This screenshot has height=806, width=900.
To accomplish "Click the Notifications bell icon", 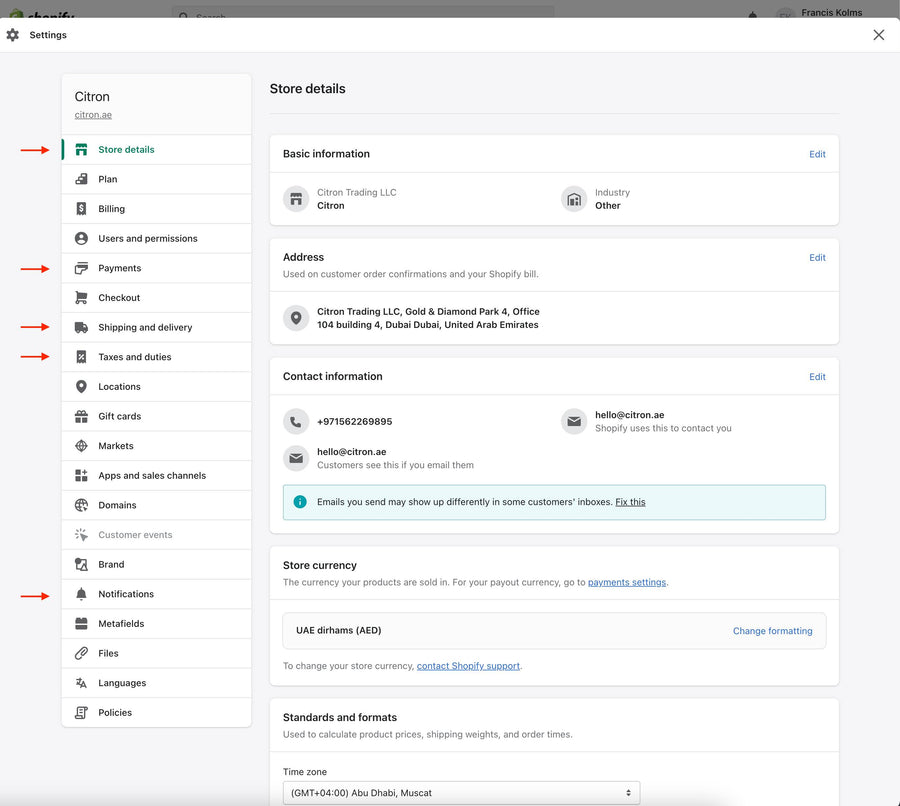I will (x=82, y=594).
